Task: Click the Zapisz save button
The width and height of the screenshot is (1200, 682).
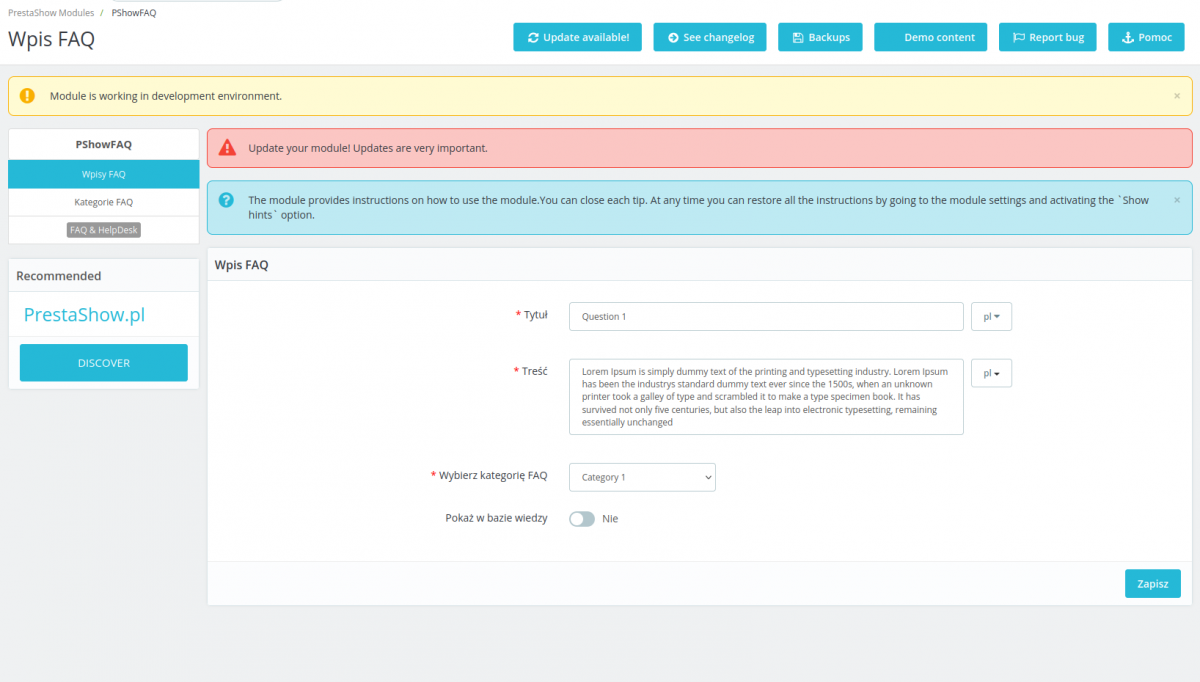Action: click(x=1152, y=584)
